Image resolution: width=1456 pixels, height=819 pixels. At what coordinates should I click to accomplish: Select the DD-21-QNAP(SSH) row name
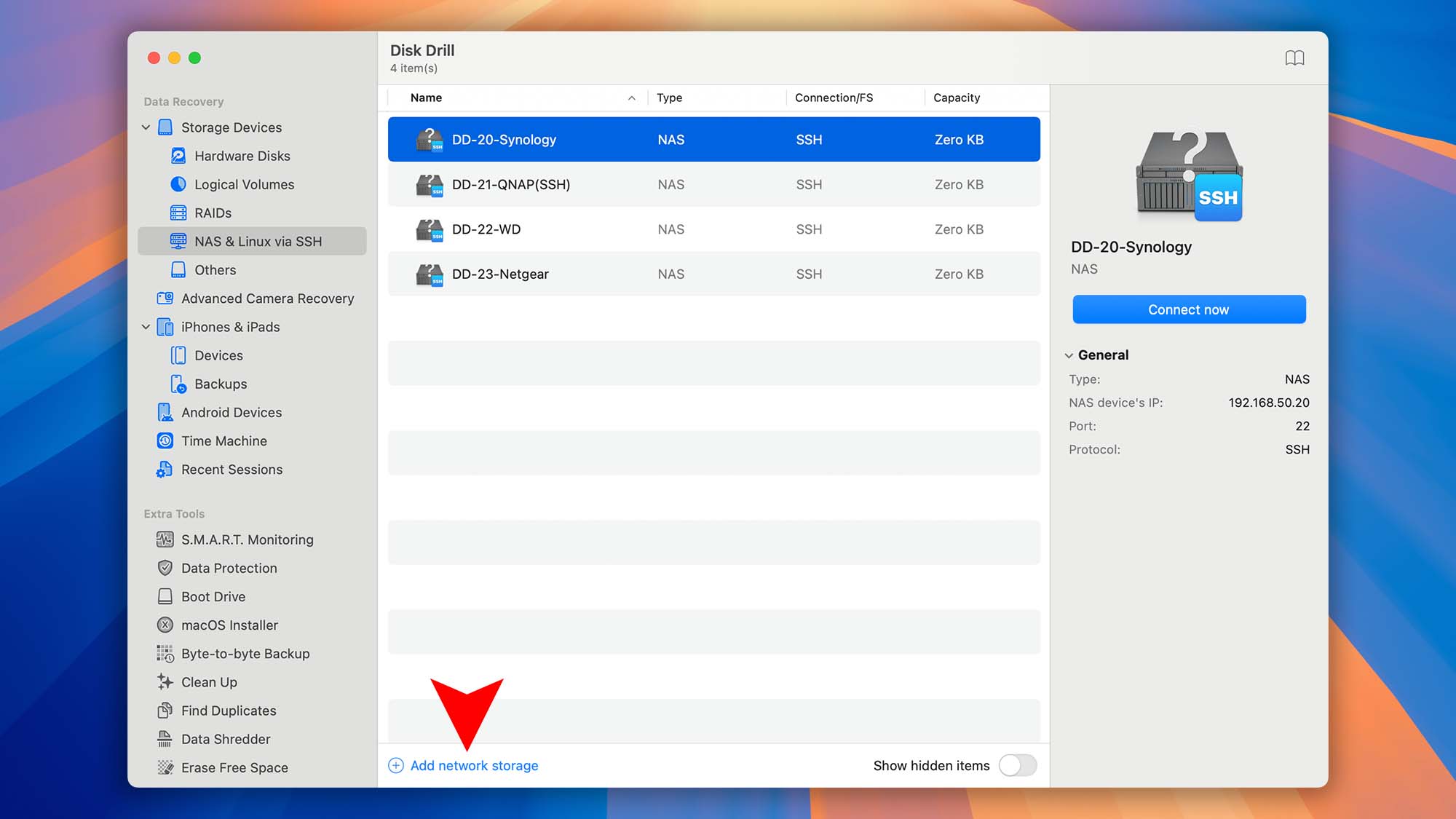511,185
